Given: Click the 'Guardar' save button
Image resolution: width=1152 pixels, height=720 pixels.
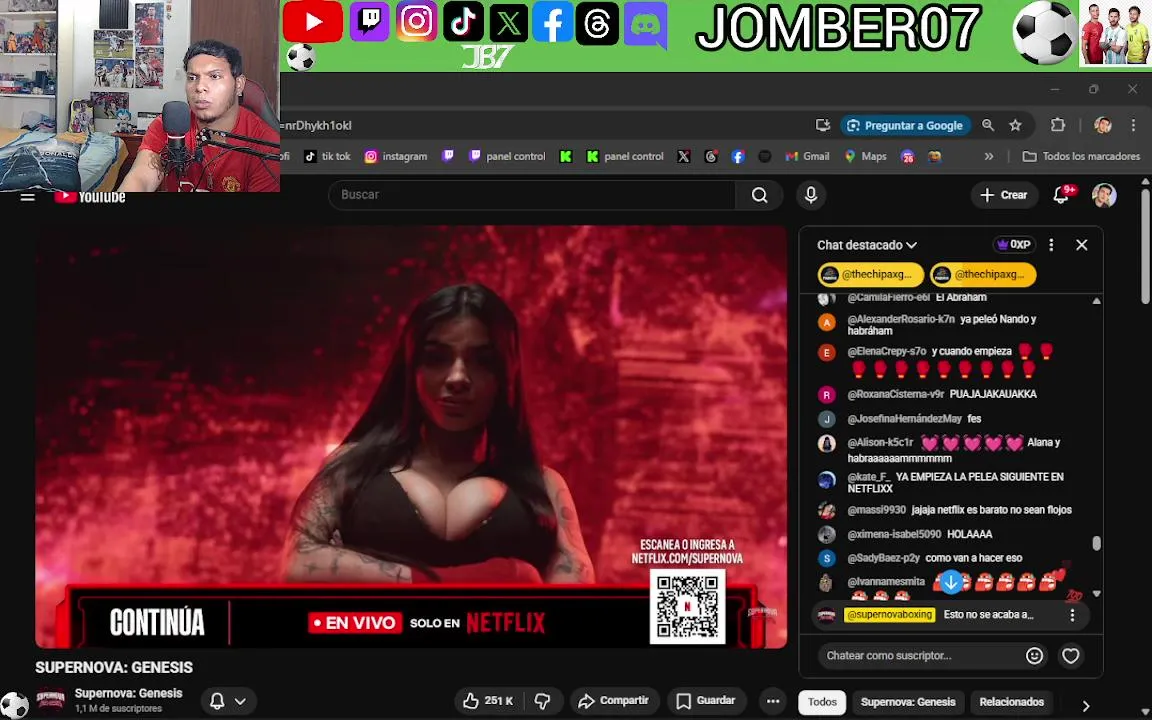Looking at the screenshot, I should 705,701.
